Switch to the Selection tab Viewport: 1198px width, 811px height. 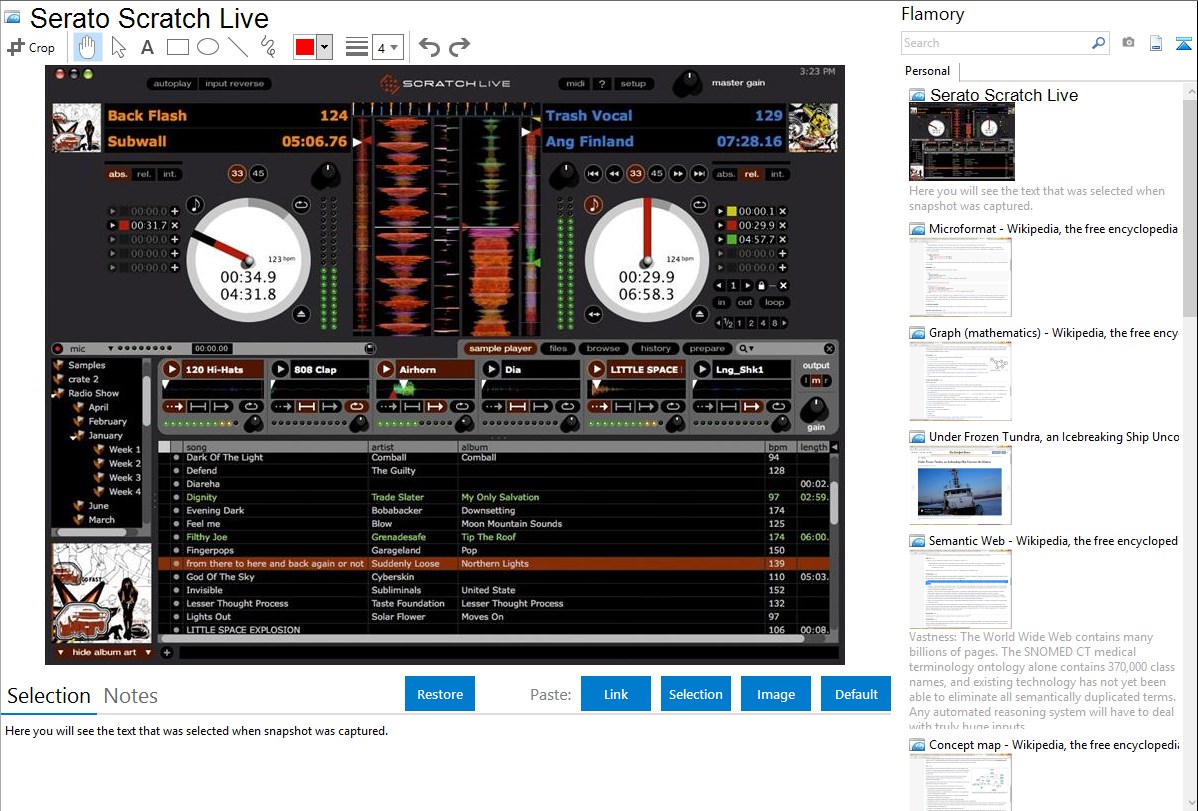(x=49, y=696)
